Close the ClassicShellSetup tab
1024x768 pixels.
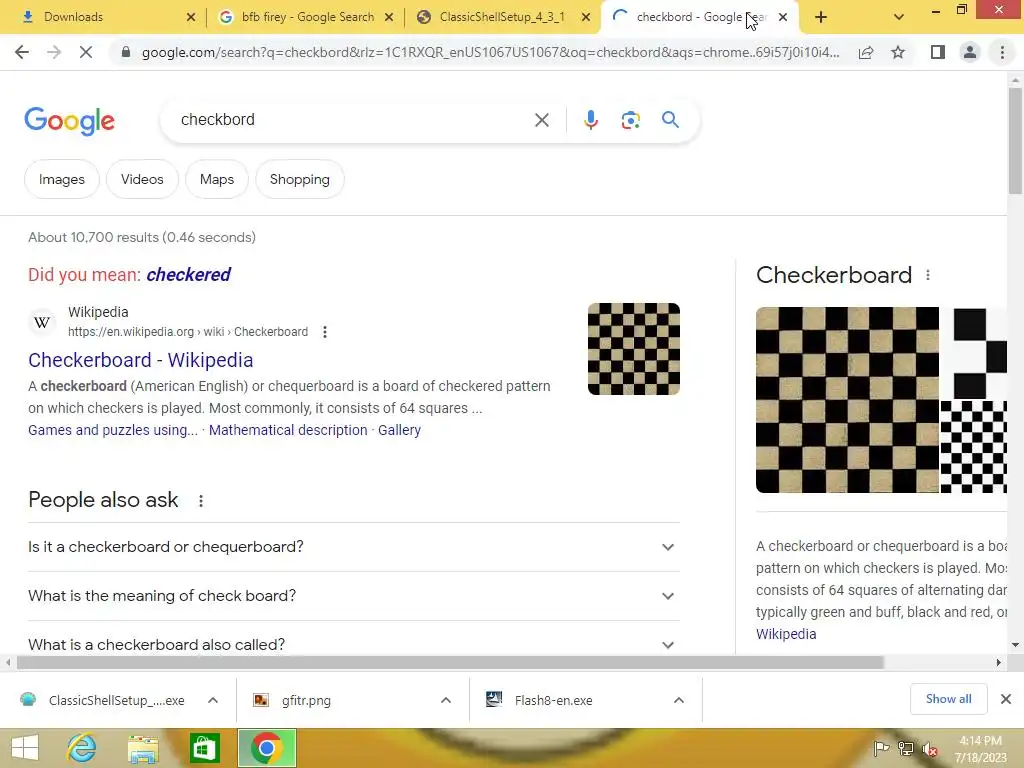coord(586,17)
